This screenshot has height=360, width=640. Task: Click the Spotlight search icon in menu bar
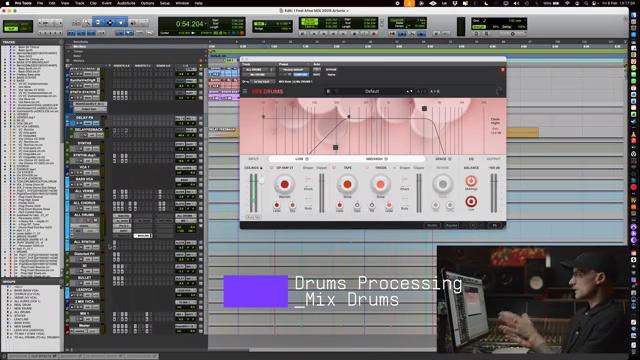[x=587, y=3]
